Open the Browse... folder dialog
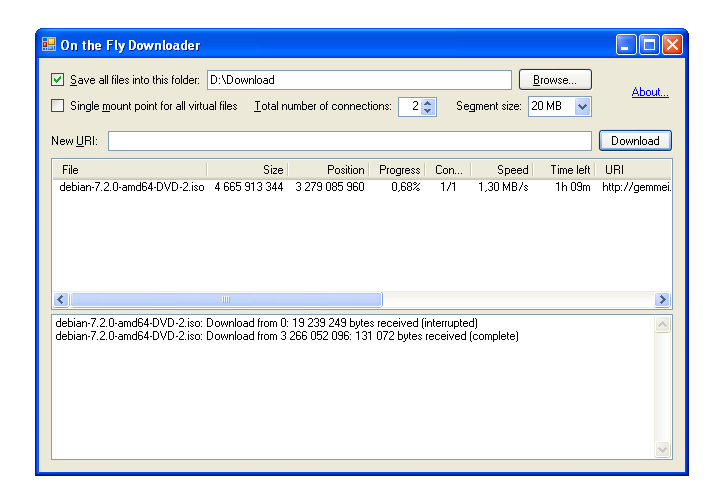 555,80
